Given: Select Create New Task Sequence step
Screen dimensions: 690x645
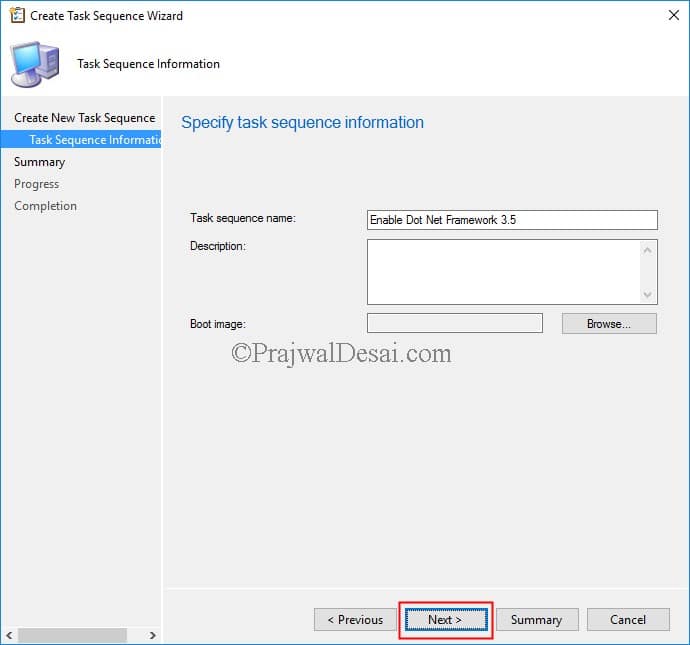Looking at the screenshot, I should click(84, 118).
